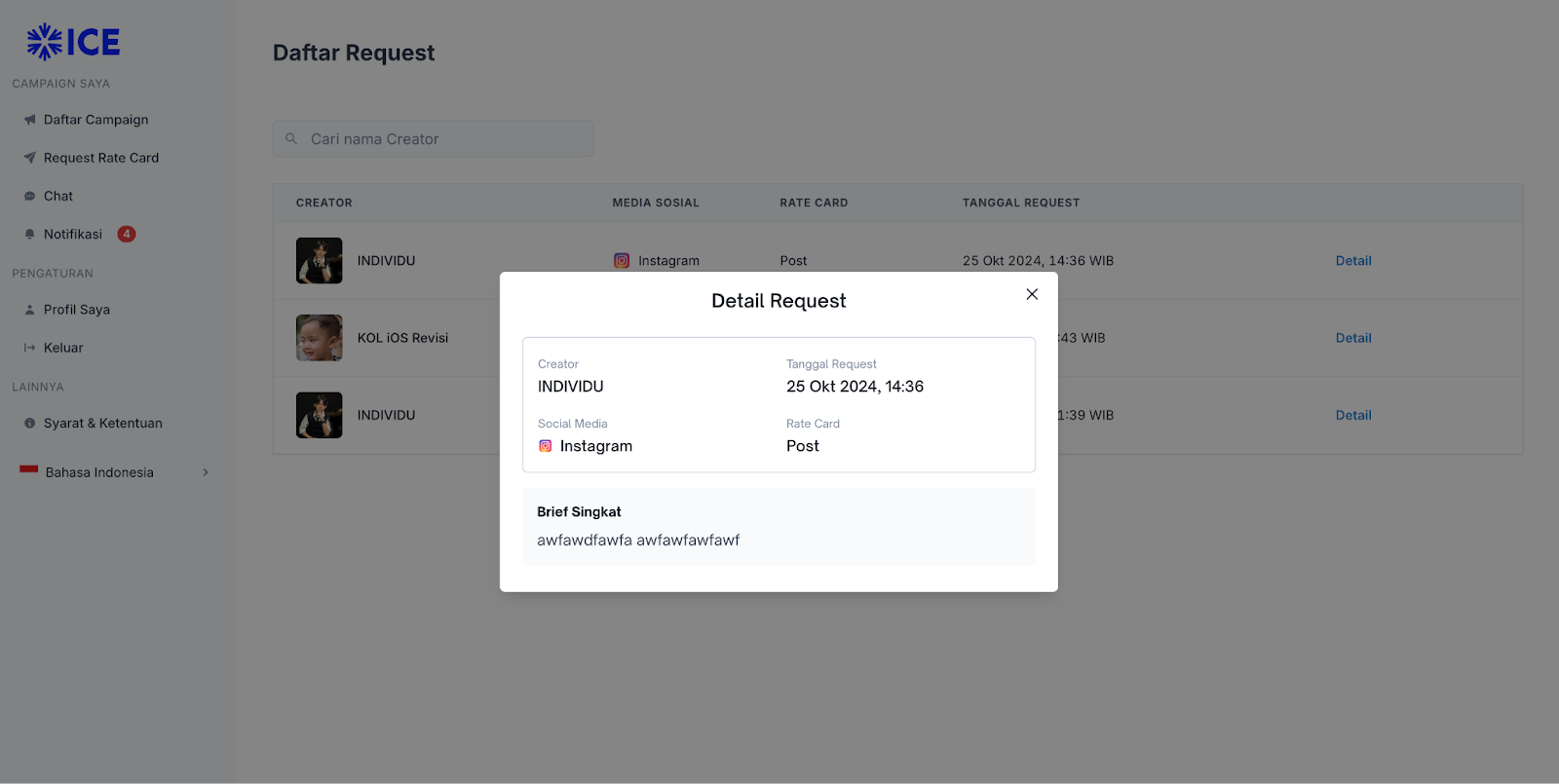Open Detail link for first INDIVIDU row
The width and height of the screenshot is (1559, 784).
[x=1352, y=261]
